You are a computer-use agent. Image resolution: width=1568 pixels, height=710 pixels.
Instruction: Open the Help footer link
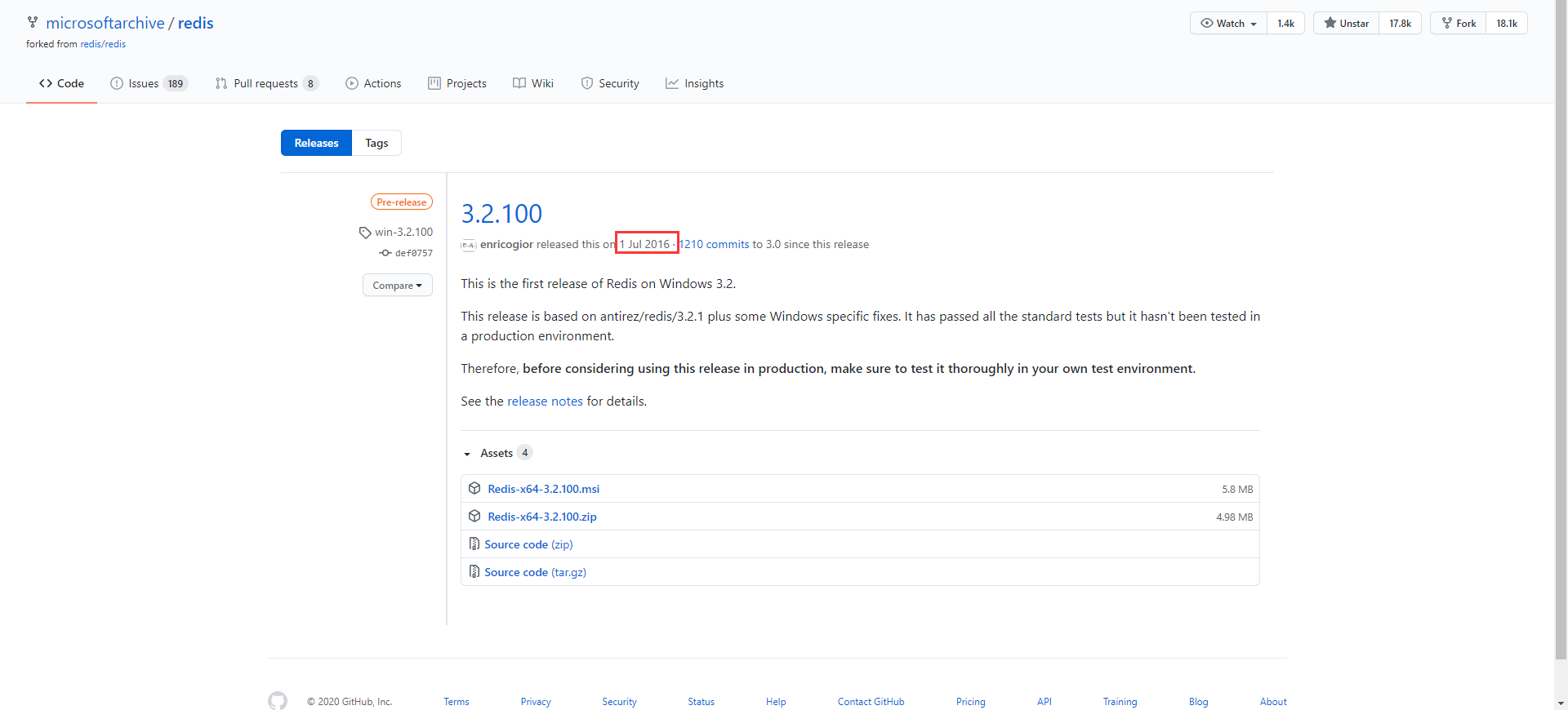[776, 702]
